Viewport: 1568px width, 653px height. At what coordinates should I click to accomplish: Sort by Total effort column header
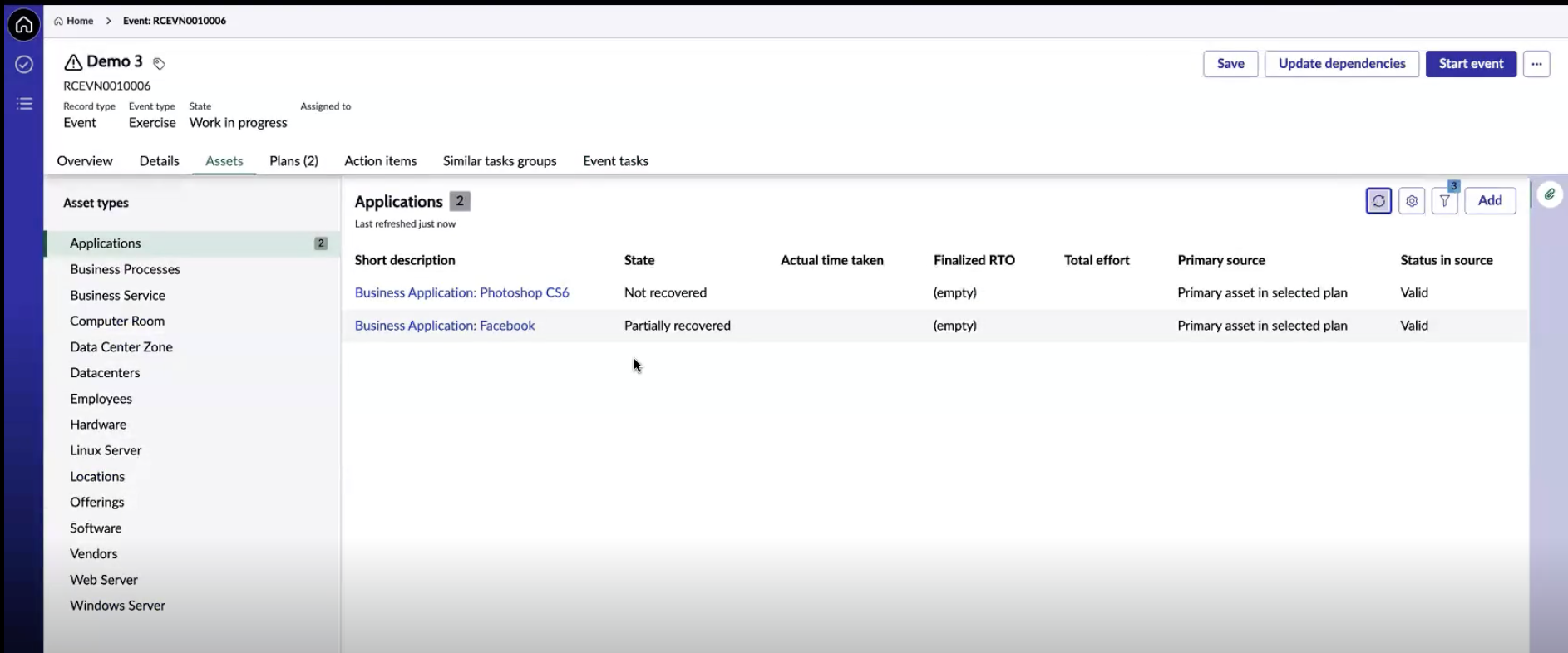[x=1097, y=260]
